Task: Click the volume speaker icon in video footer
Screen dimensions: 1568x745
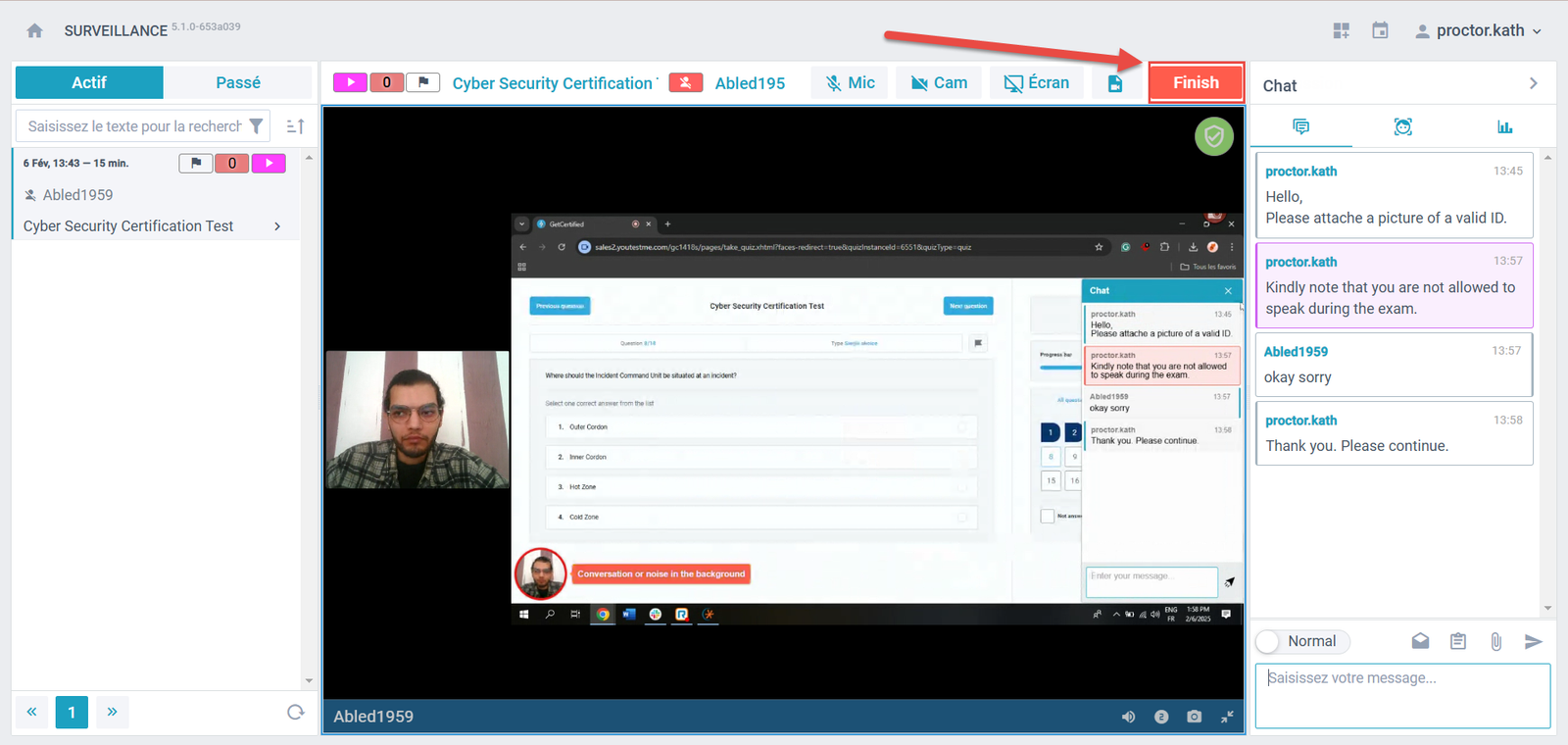Action: pos(1129,717)
